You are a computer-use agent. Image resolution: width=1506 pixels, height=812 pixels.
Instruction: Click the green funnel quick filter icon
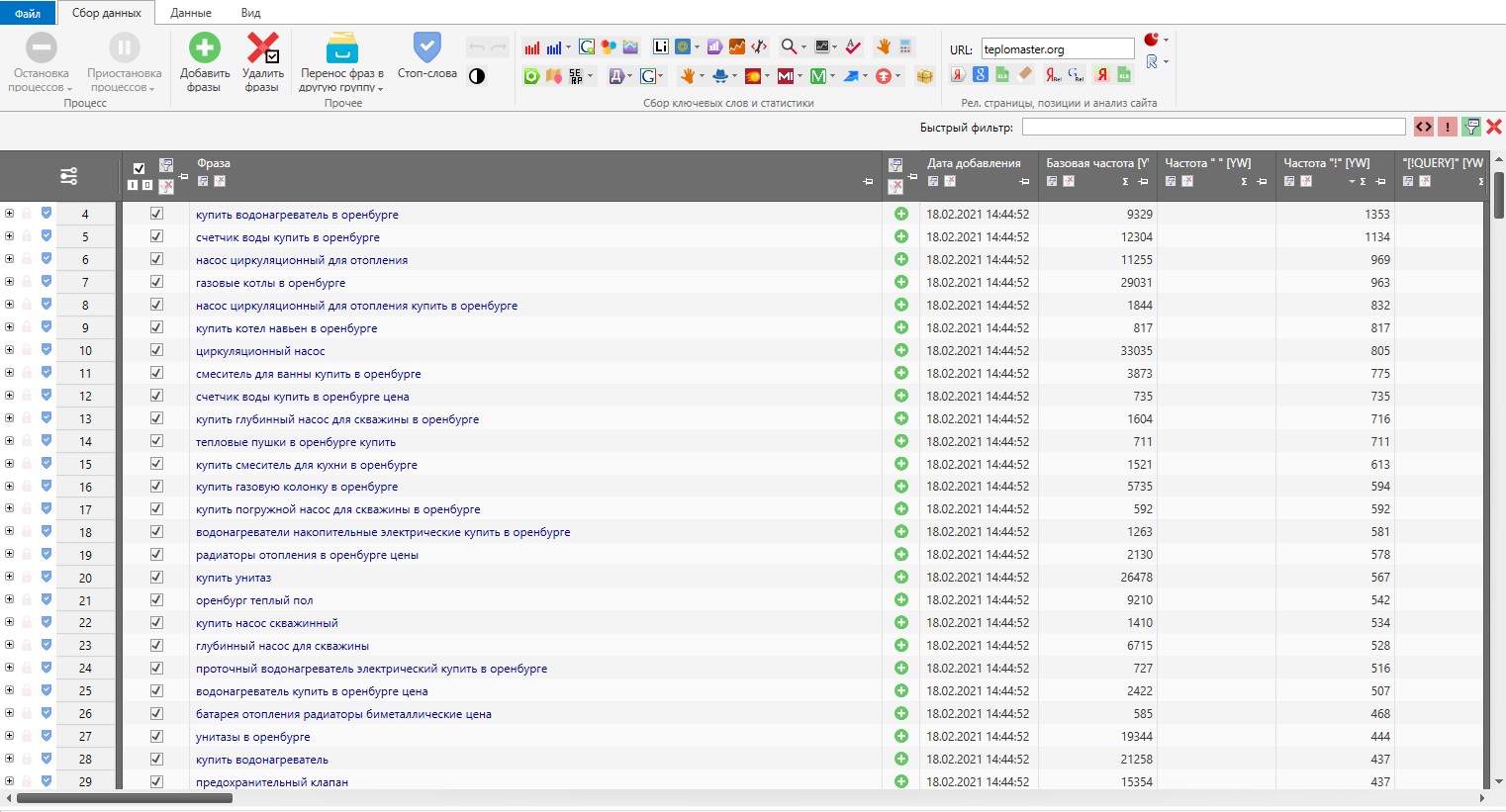click(1471, 127)
